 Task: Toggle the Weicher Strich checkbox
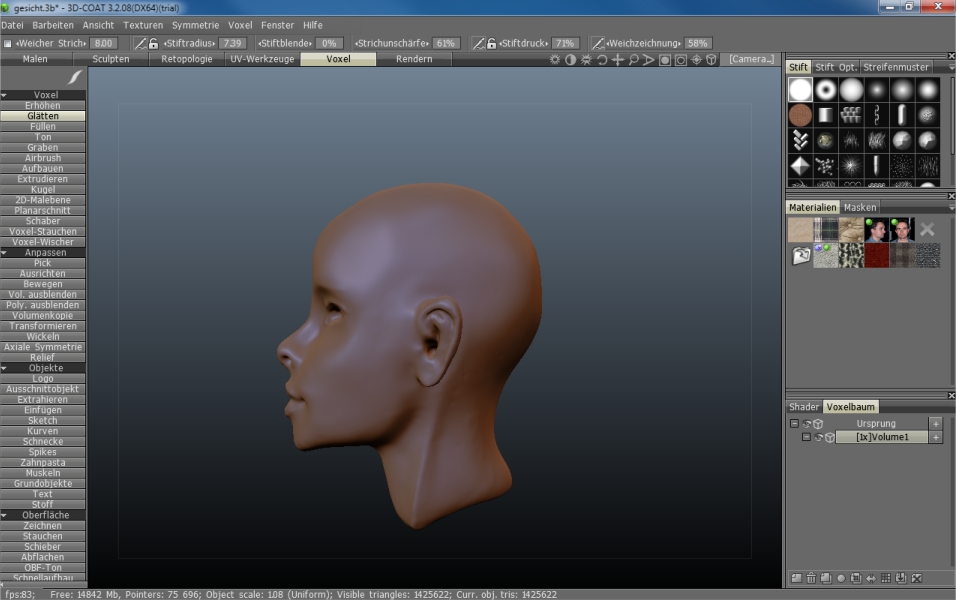point(7,43)
